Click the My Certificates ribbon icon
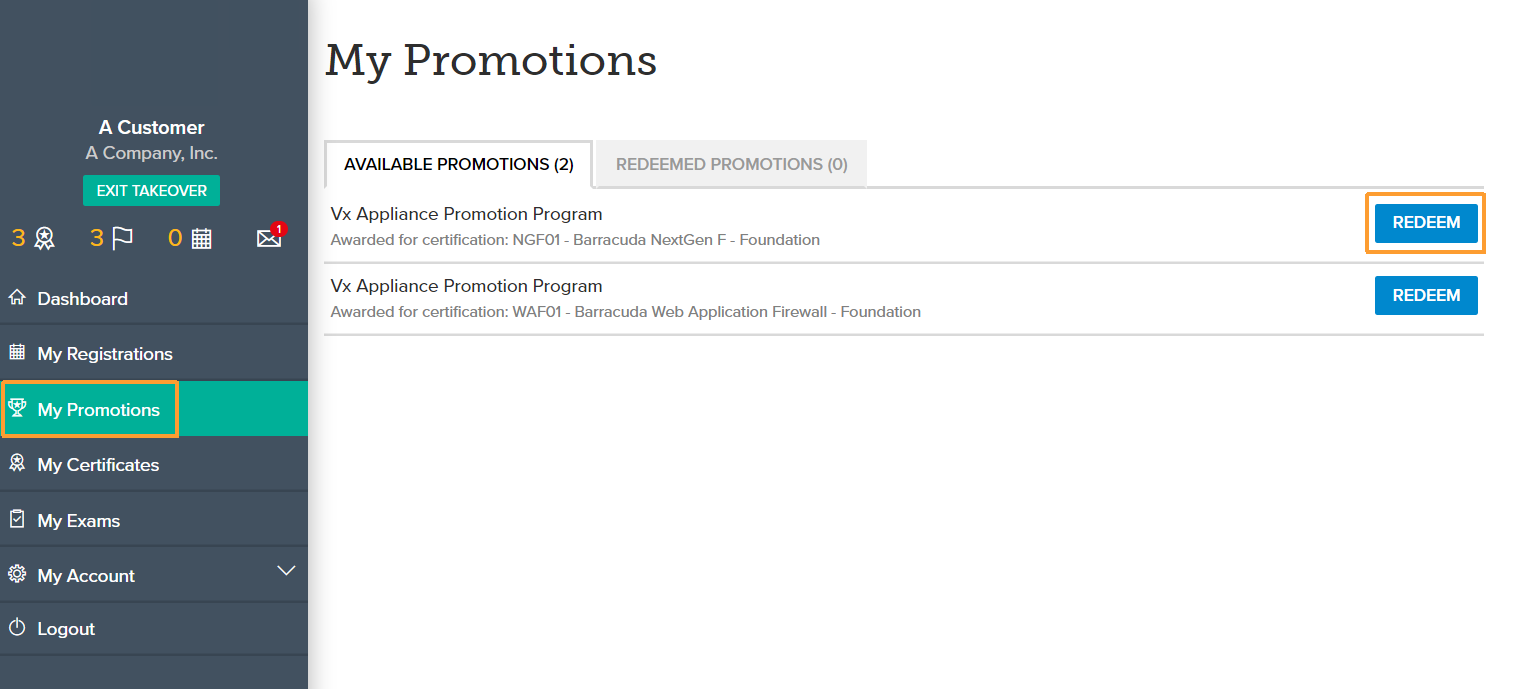Viewport: 1517px width, 689px height. point(17,463)
